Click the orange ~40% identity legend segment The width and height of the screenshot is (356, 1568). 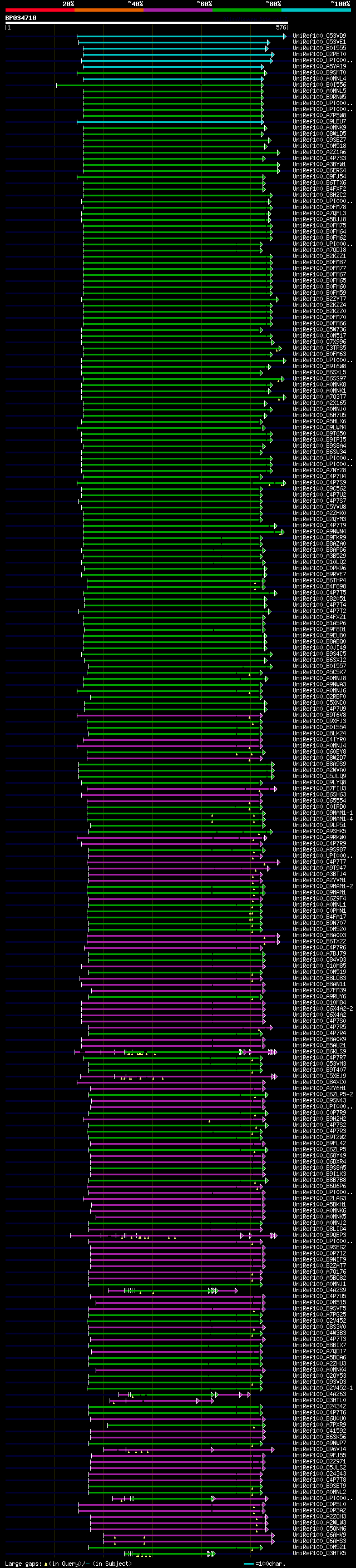(109, 10)
